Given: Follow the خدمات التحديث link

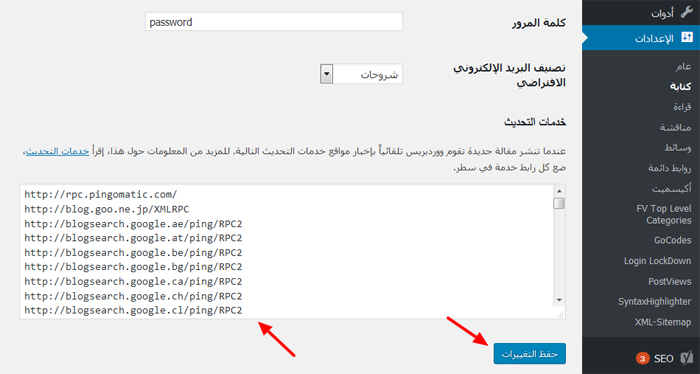Looking at the screenshot, I should point(57,151).
